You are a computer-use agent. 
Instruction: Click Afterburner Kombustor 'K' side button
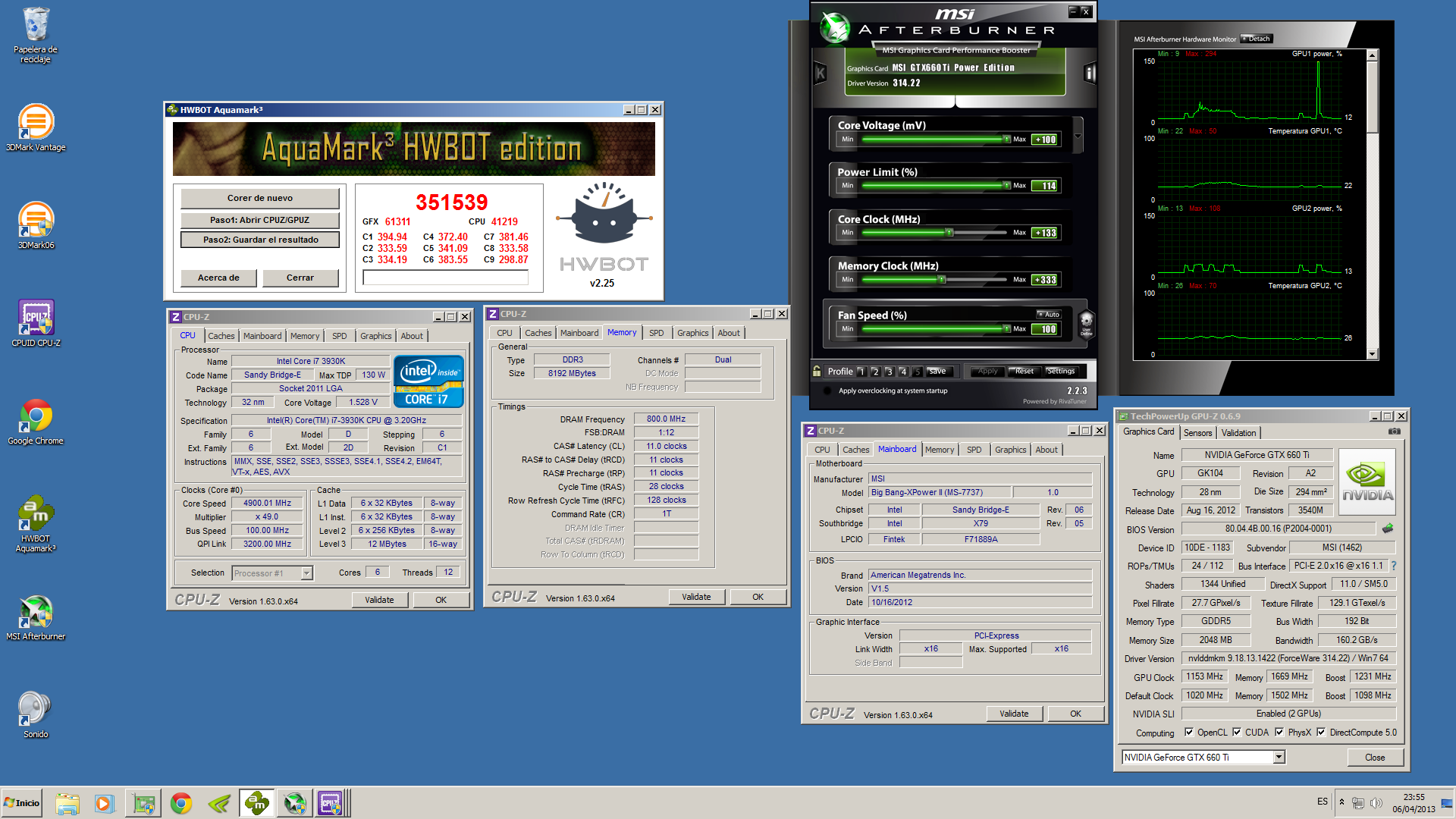click(820, 73)
